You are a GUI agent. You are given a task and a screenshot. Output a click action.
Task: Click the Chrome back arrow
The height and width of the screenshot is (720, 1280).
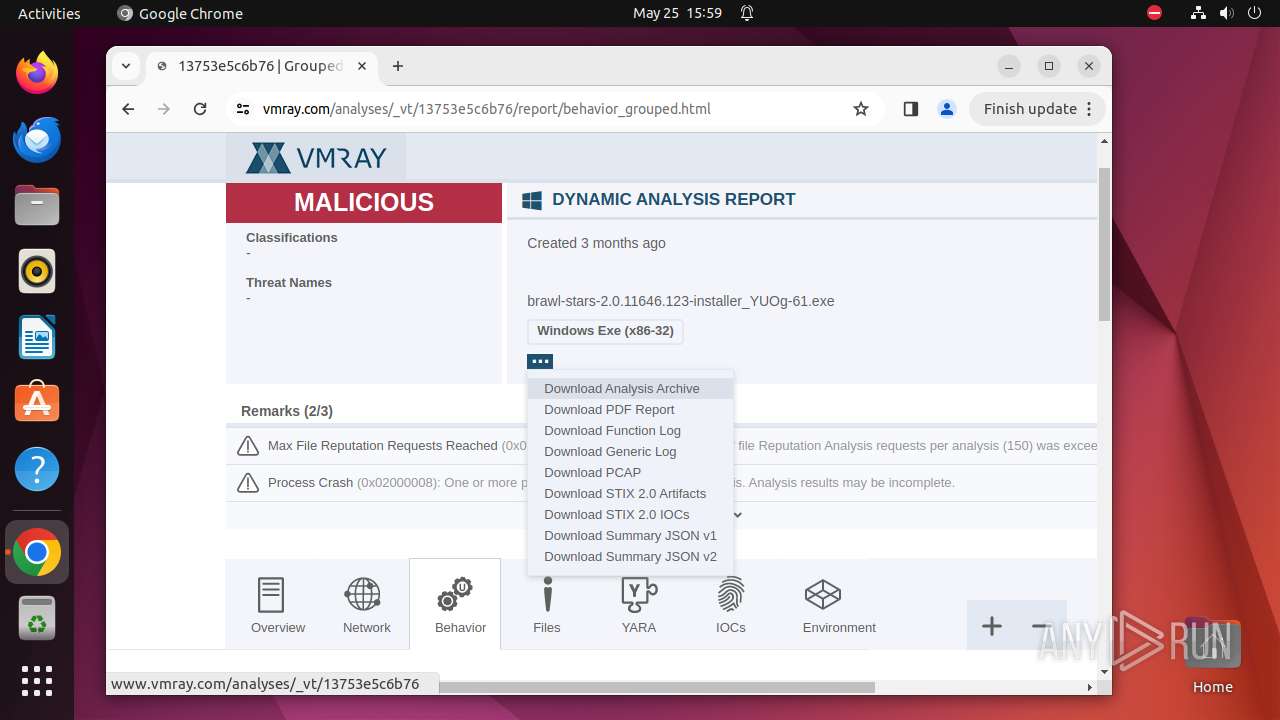[x=128, y=109]
